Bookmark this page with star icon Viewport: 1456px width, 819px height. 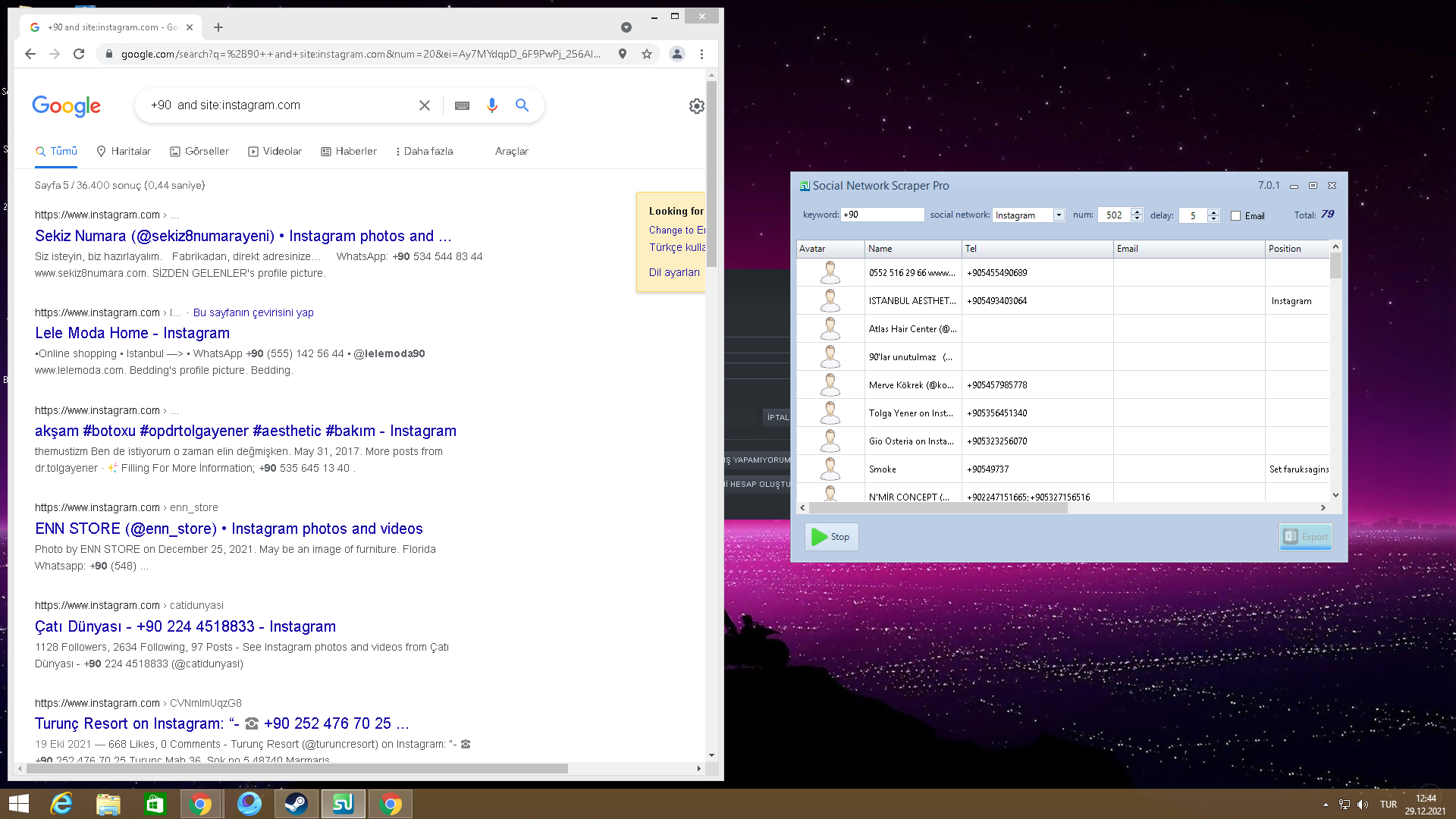point(647,54)
